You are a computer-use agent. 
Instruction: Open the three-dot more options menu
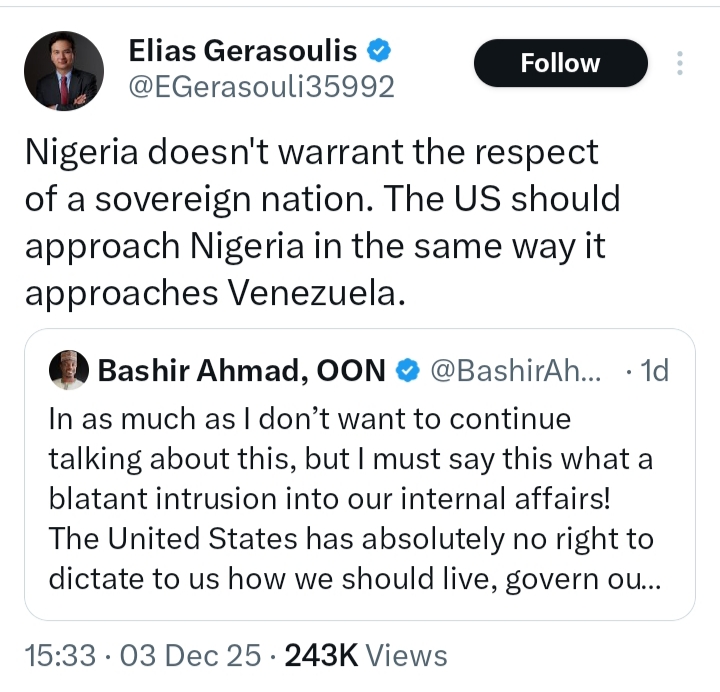[680, 64]
